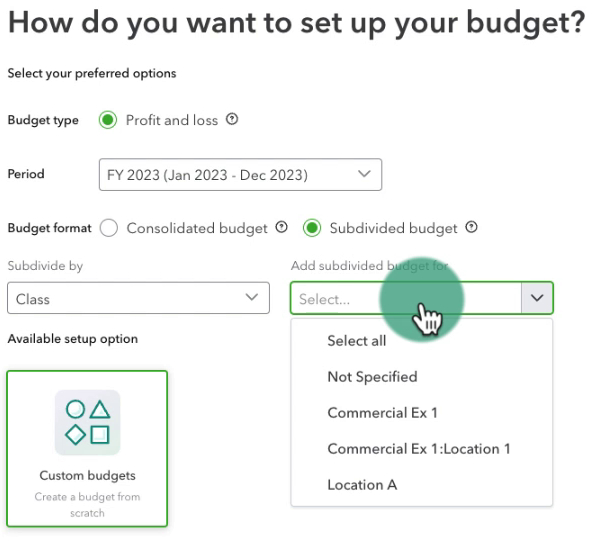Expand the Subdivide by Class dropdown
Image resolution: width=592 pixels, height=544 pixels.
(x=139, y=298)
